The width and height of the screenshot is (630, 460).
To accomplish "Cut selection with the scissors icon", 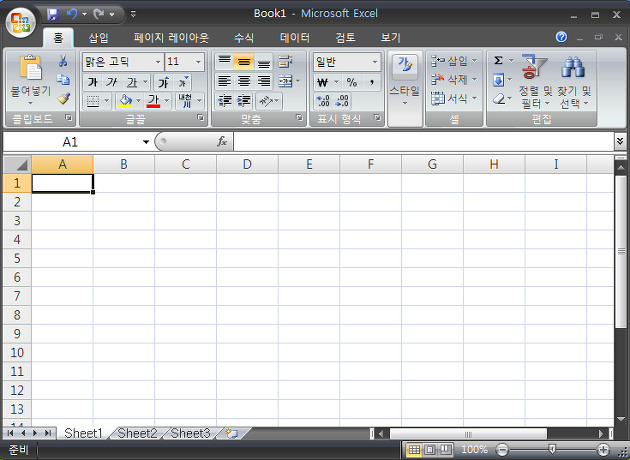I will point(63,61).
